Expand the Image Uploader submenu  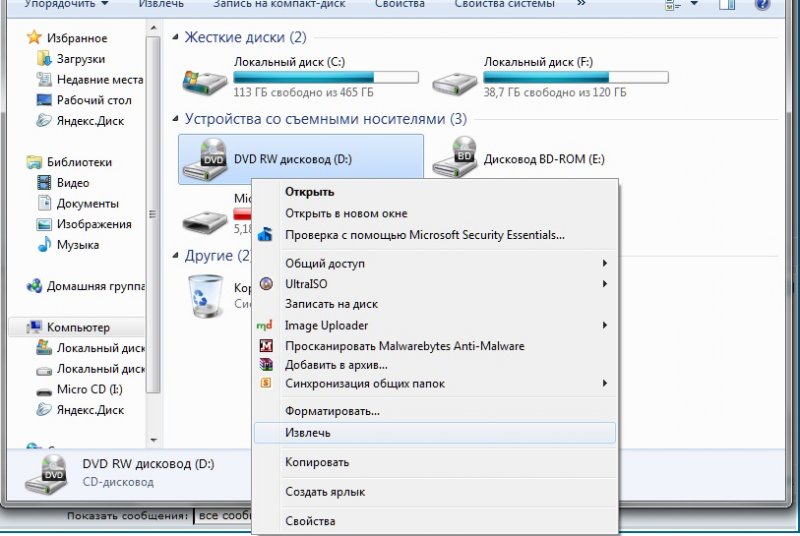click(604, 326)
